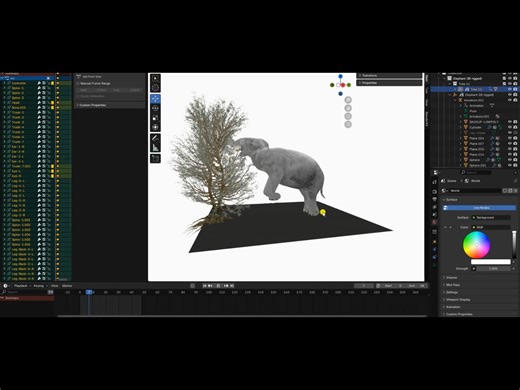Open the Marker menu in timeline
Viewport: 520px width, 390px height.
(67, 286)
